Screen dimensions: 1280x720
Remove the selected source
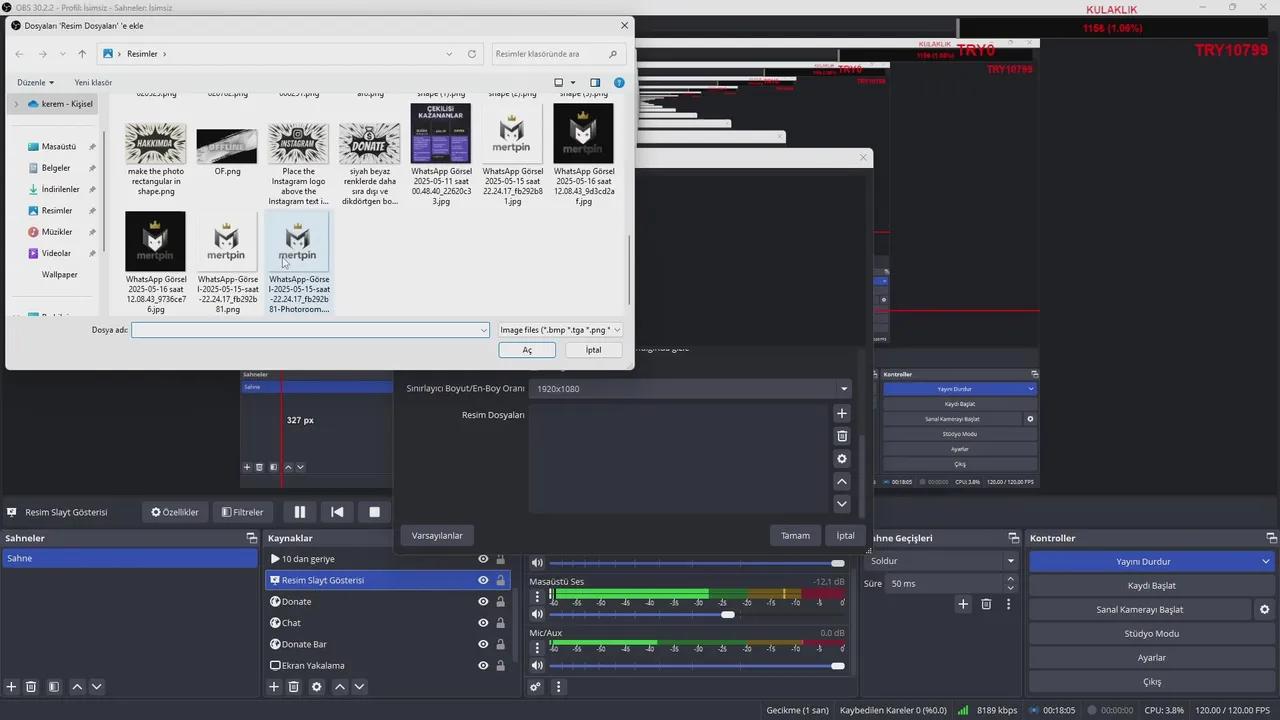click(x=293, y=687)
